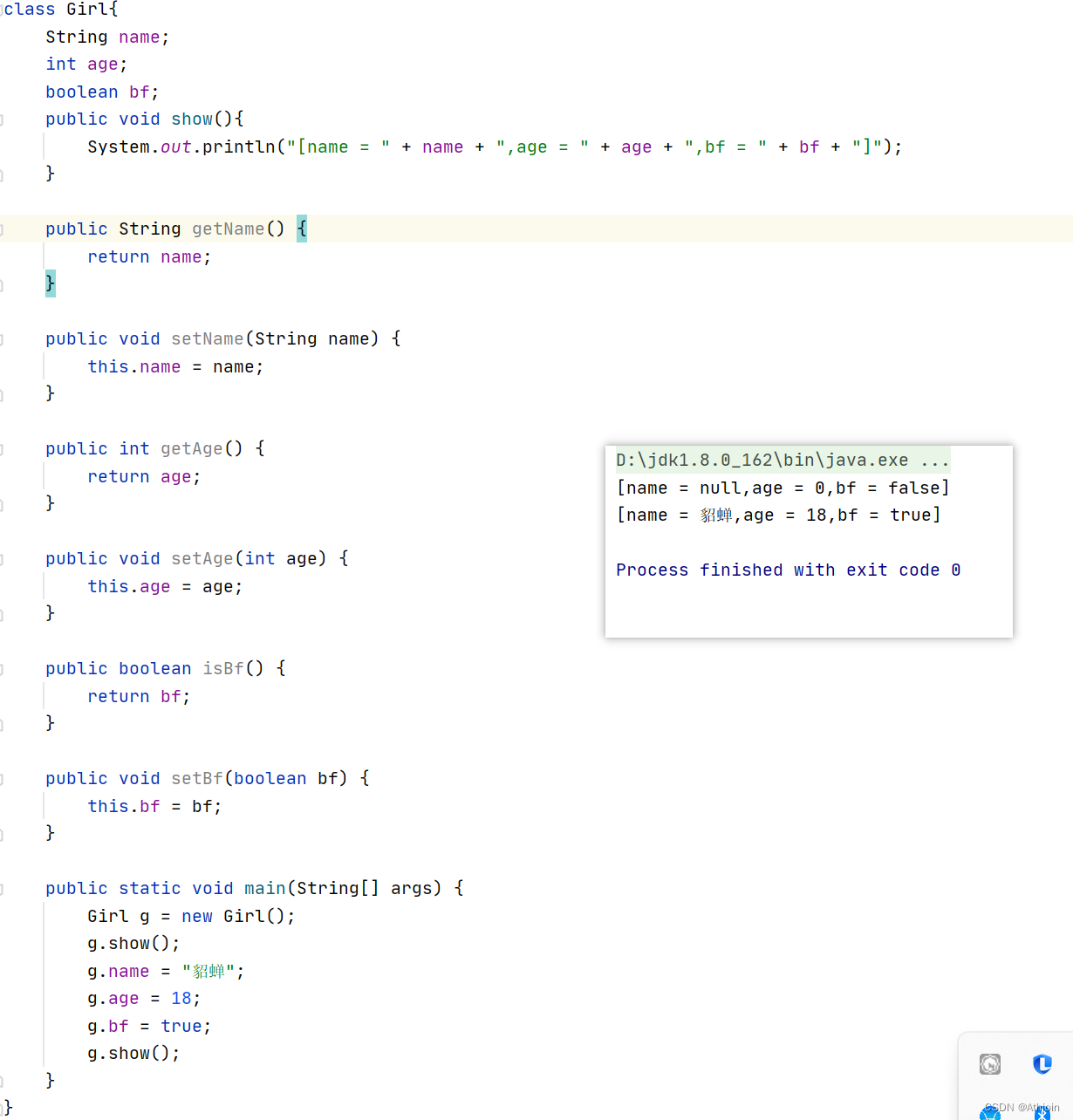Collapse the class Girl fold marker
This screenshot has width=1073, height=1120.
point(3,9)
